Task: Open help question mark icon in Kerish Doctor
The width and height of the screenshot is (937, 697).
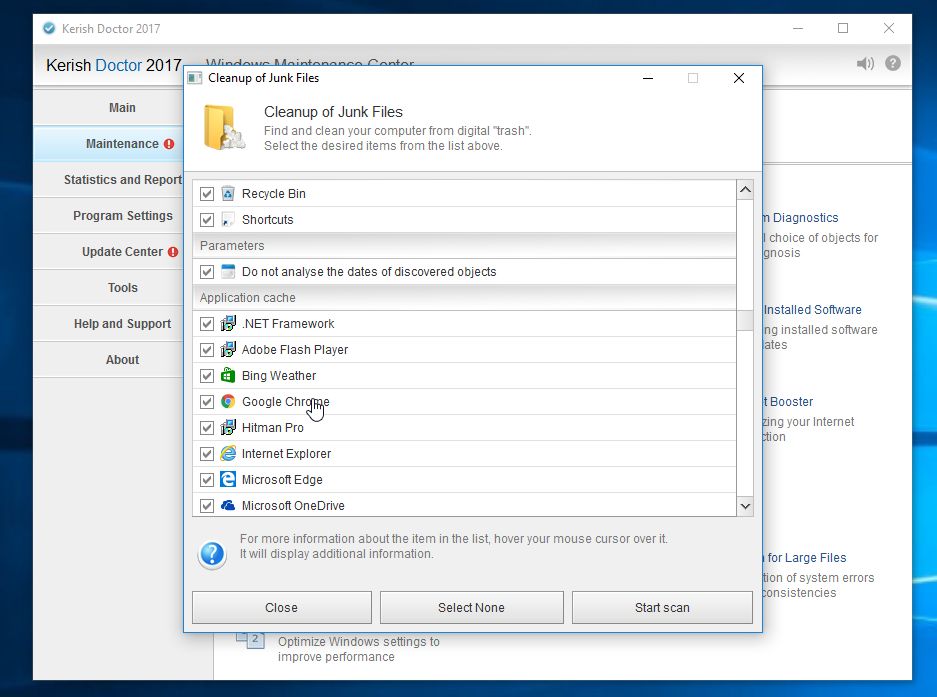Action: click(893, 63)
